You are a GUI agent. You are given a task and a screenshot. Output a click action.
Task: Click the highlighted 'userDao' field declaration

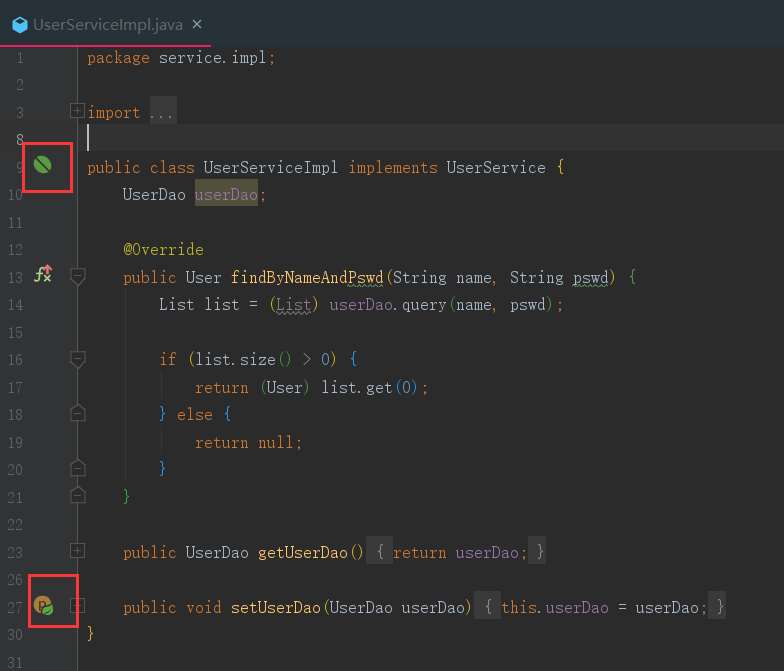(226, 194)
